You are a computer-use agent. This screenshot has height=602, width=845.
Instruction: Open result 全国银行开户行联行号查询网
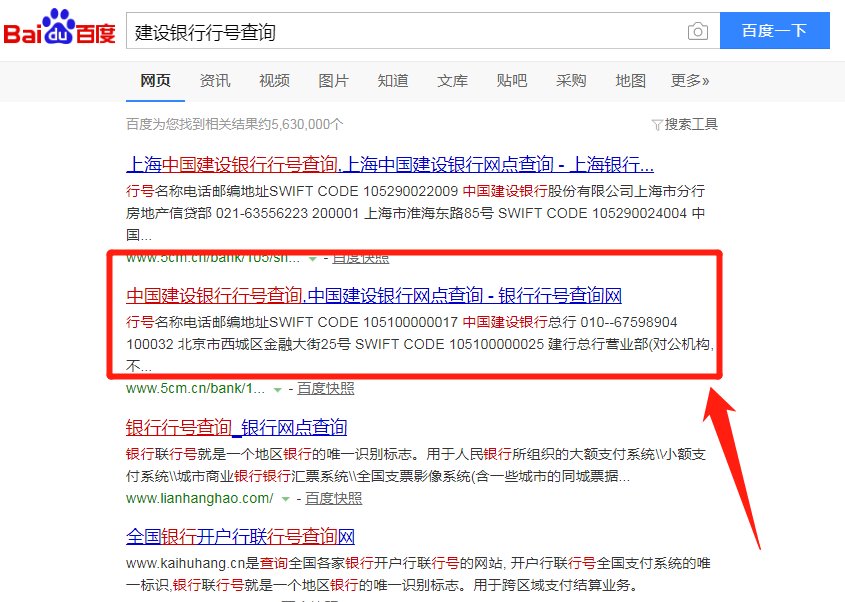coord(240,537)
